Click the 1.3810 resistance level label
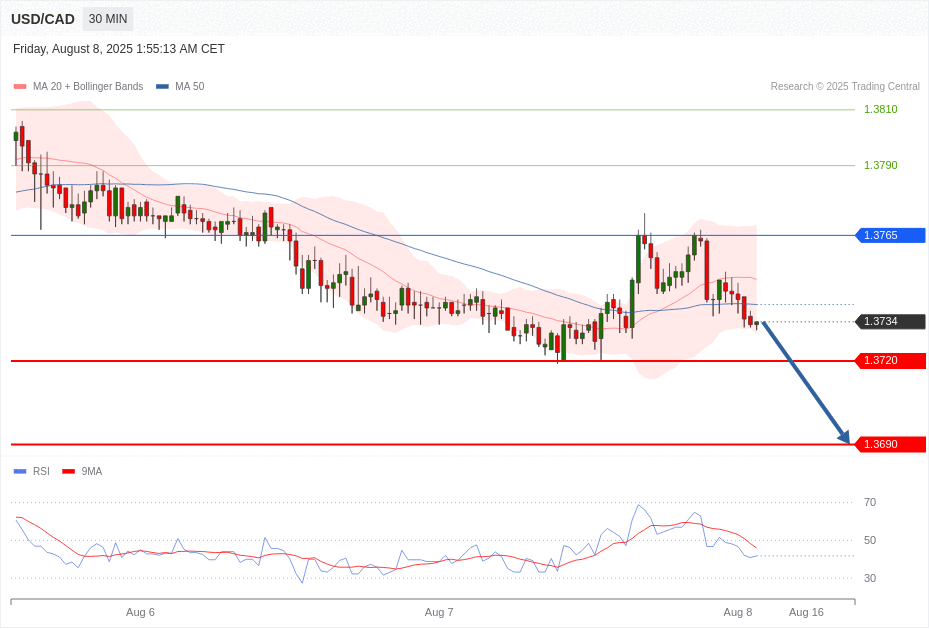929x629 pixels. click(880, 109)
